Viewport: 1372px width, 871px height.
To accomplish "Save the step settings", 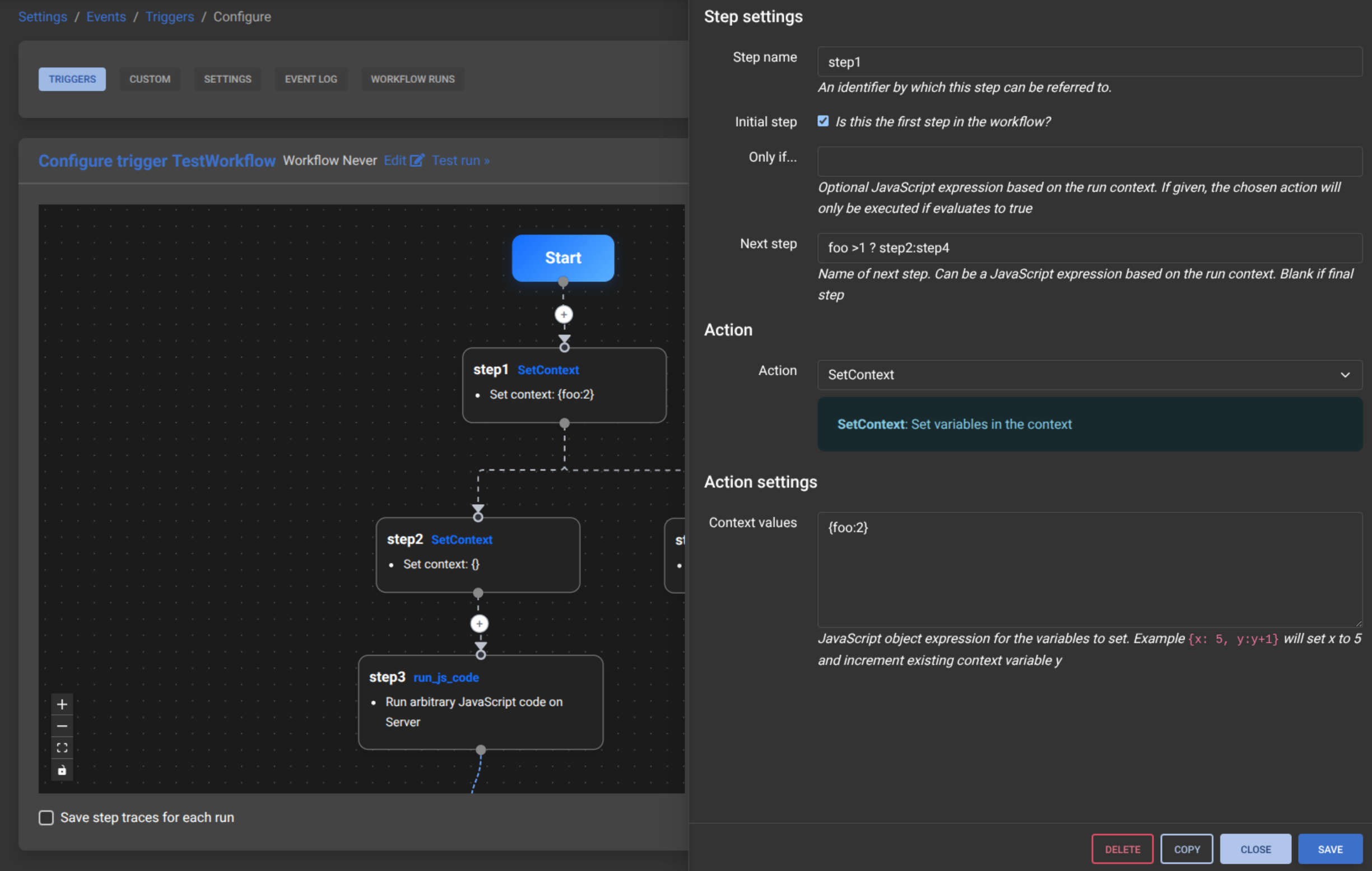I will coord(1330,849).
